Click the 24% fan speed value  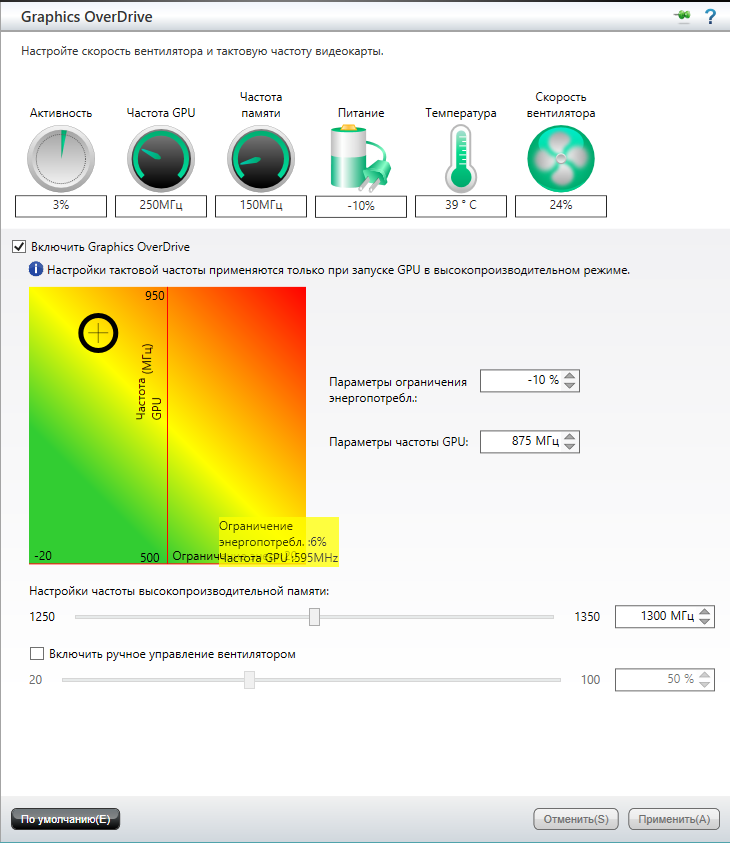561,206
